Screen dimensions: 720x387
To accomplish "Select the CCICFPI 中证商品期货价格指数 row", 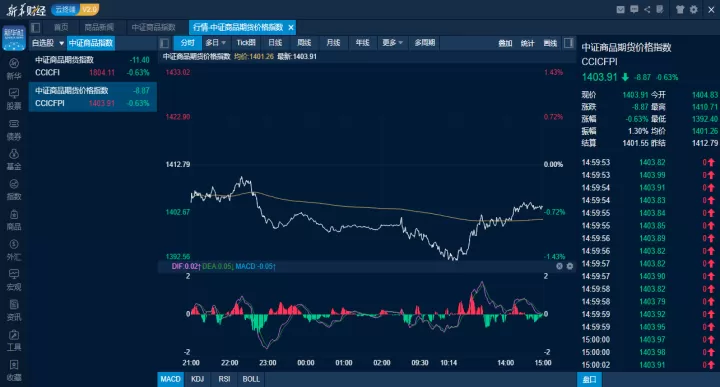I will (93, 97).
